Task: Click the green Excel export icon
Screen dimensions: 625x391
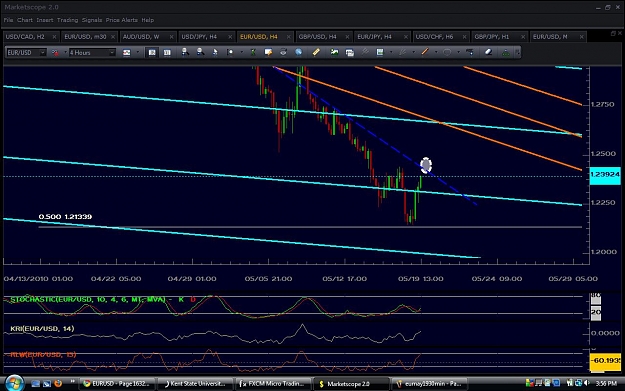Action: (x=253, y=52)
